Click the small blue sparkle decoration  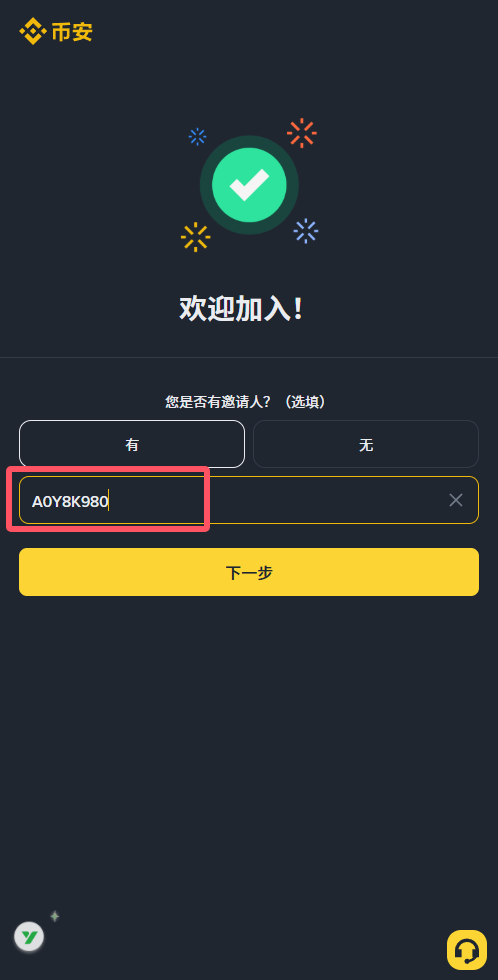tap(197, 136)
